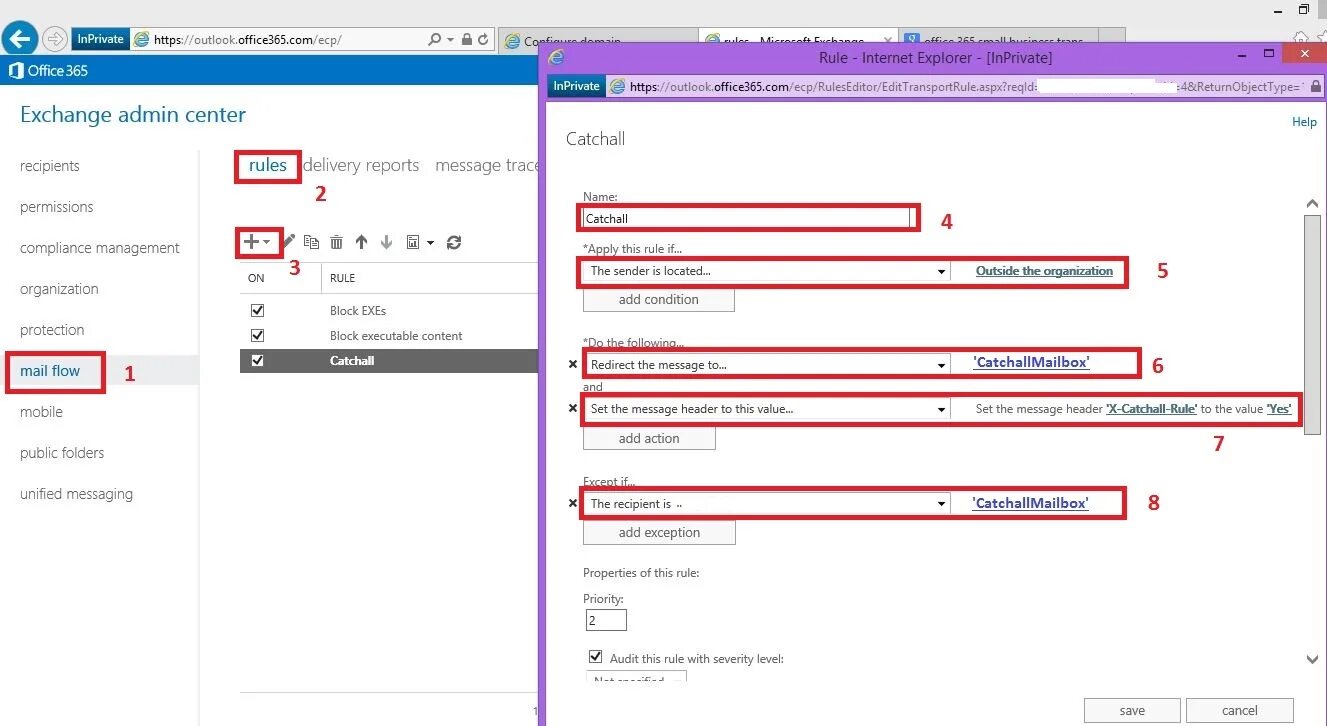Click the greyed Forward arrow in the browser
Screen dimensions: 1327x726
click(54, 39)
